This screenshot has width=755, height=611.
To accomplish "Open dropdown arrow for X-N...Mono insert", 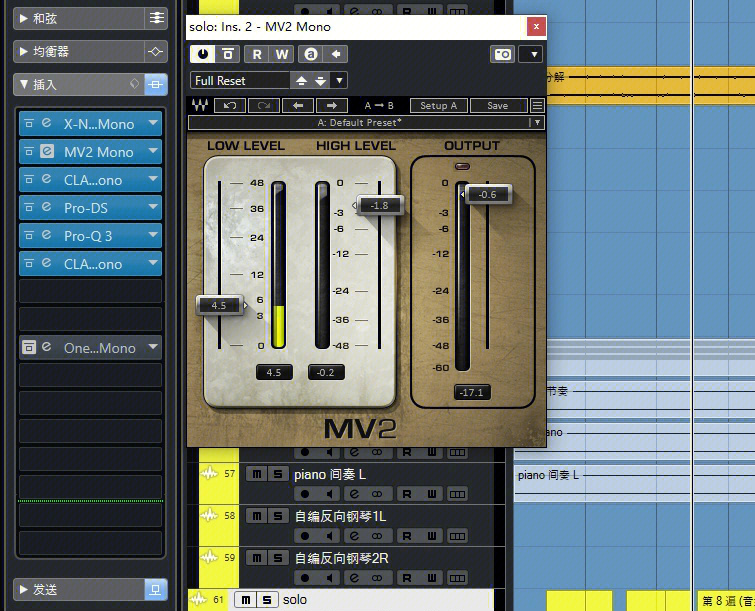I will click(x=153, y=123).
